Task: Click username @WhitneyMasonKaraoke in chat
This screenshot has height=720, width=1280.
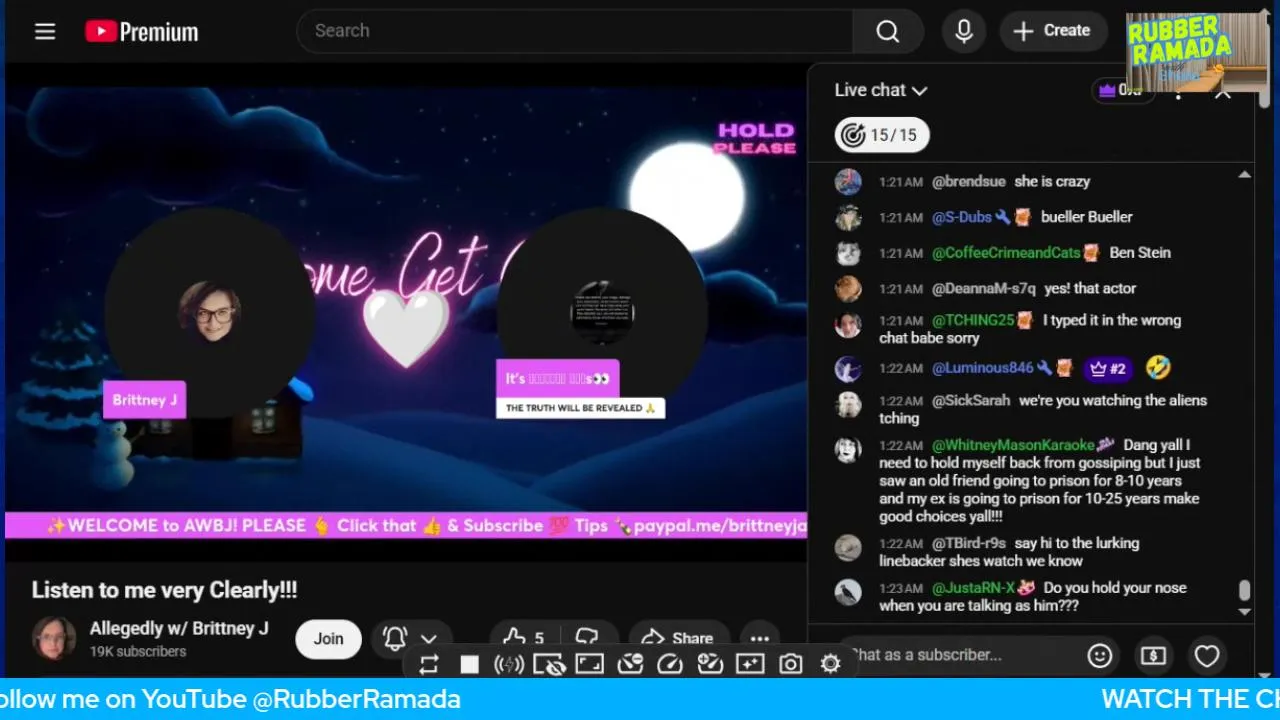Action: [1013, 446]
